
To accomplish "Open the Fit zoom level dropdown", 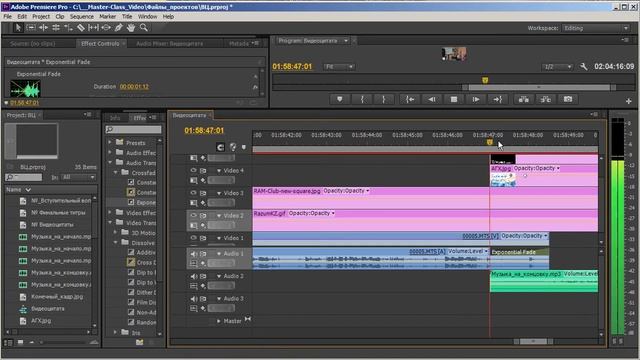I will pos(339,67).
